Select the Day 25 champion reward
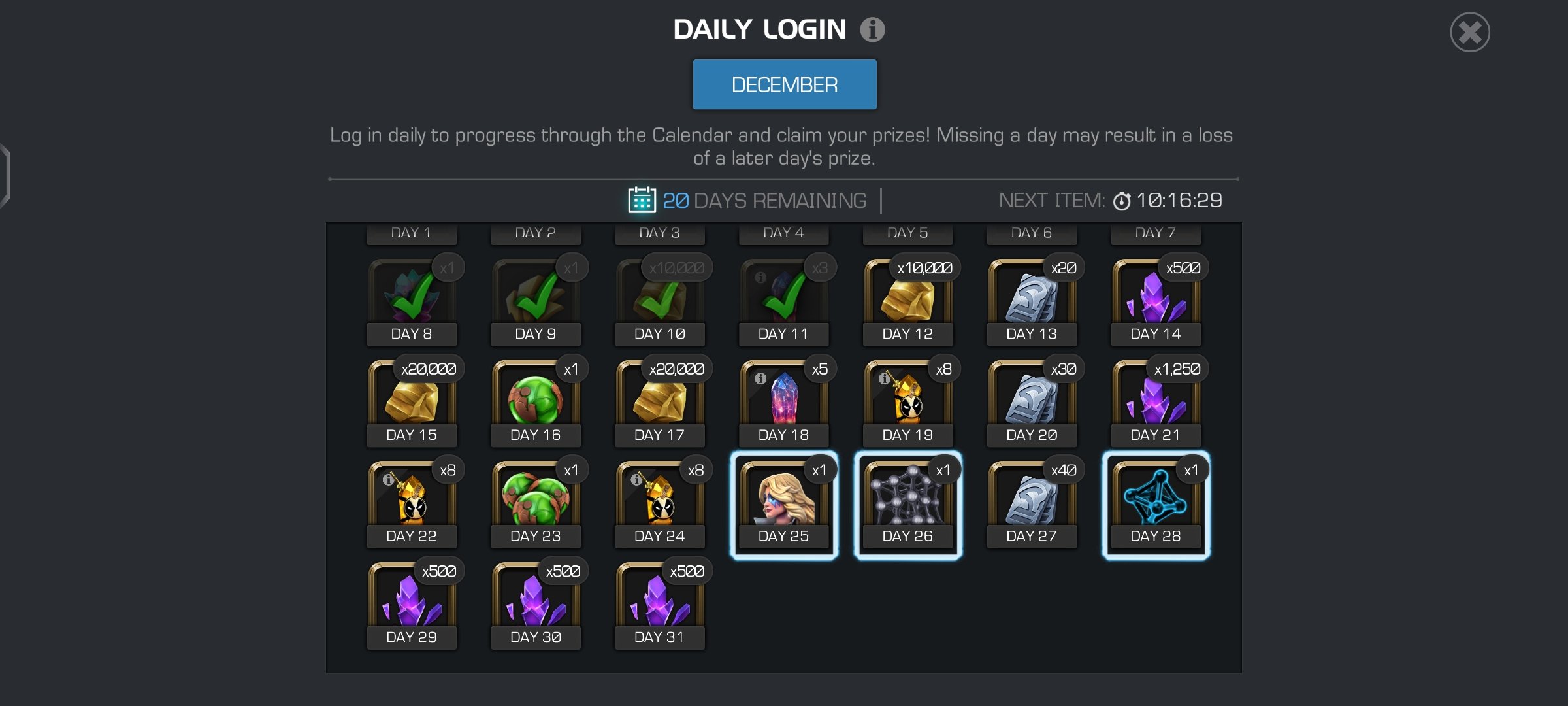This screenshot has height=706, width=1568. (784, 505)
